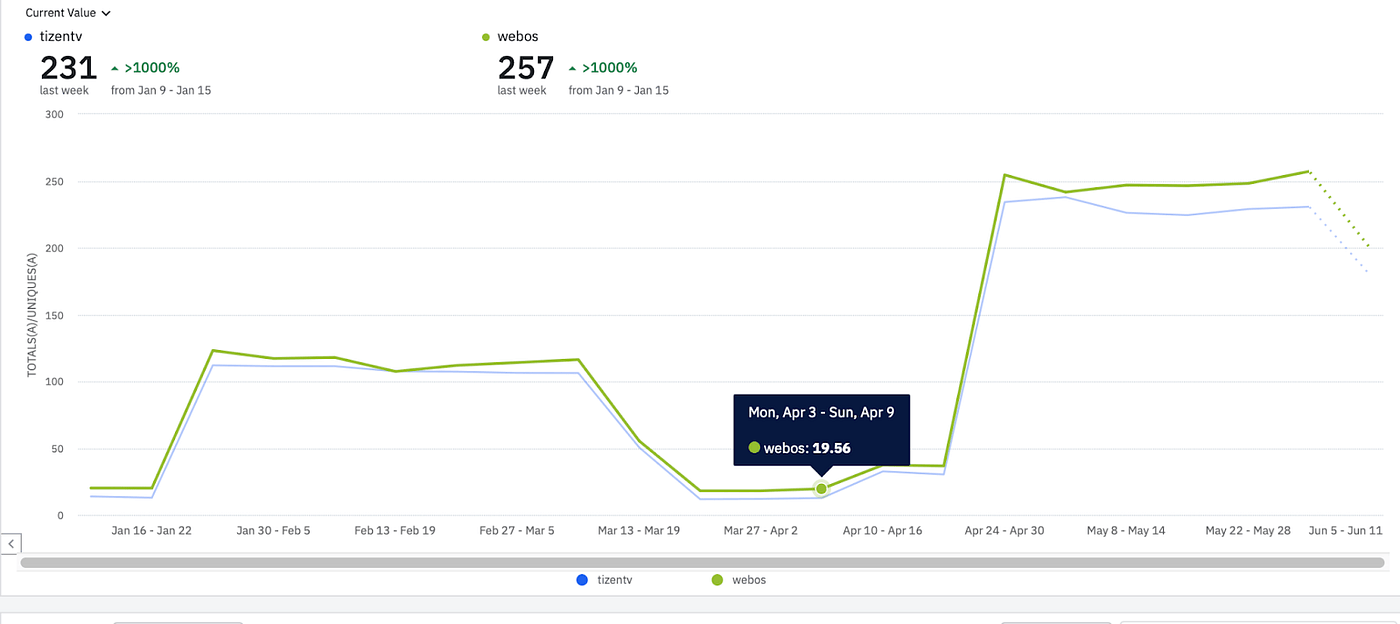
Task: Click the webos dot inside the tooltip
Action: [x=755, y=447]
